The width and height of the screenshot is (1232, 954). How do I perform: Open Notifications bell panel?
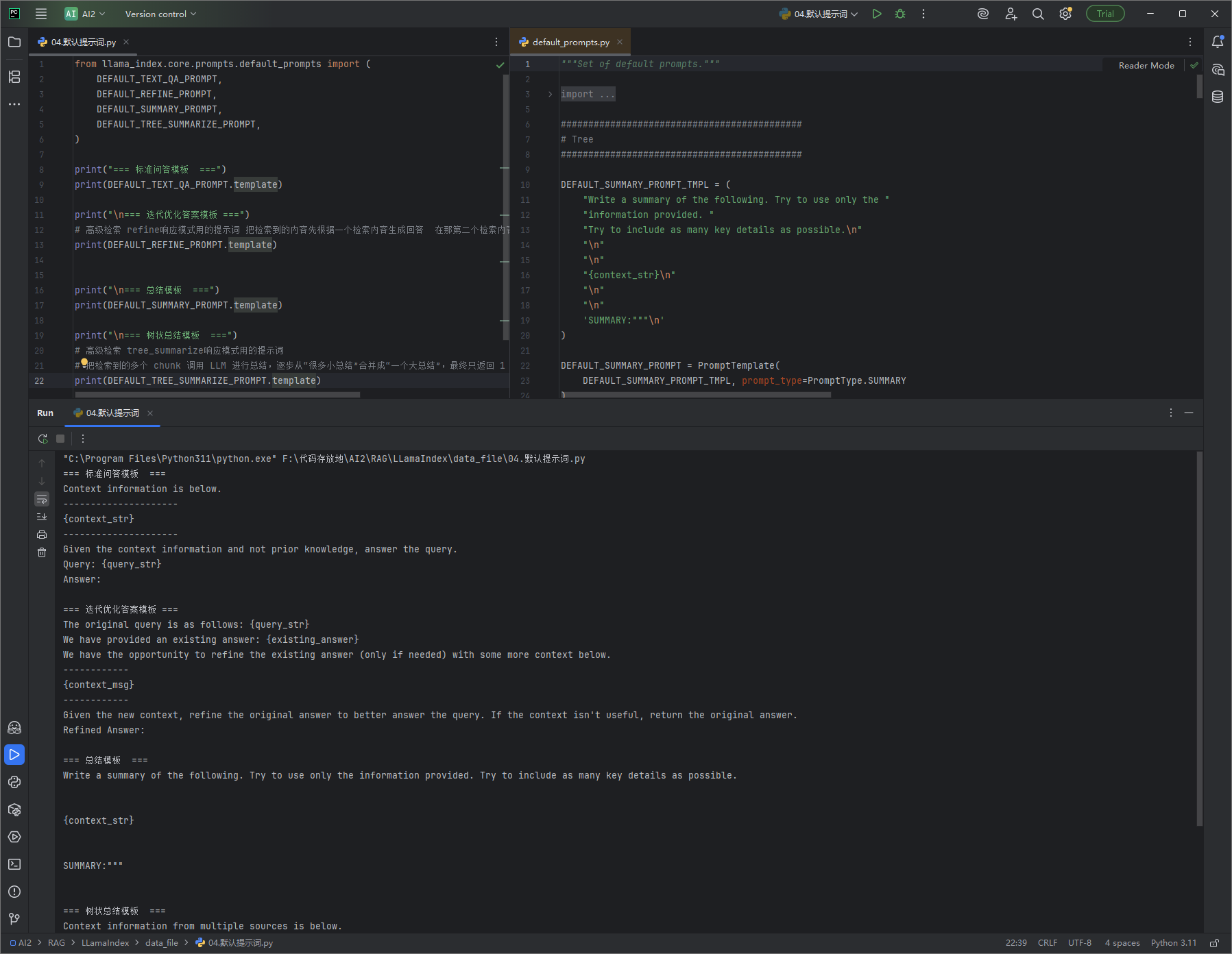pos(1218,42)
